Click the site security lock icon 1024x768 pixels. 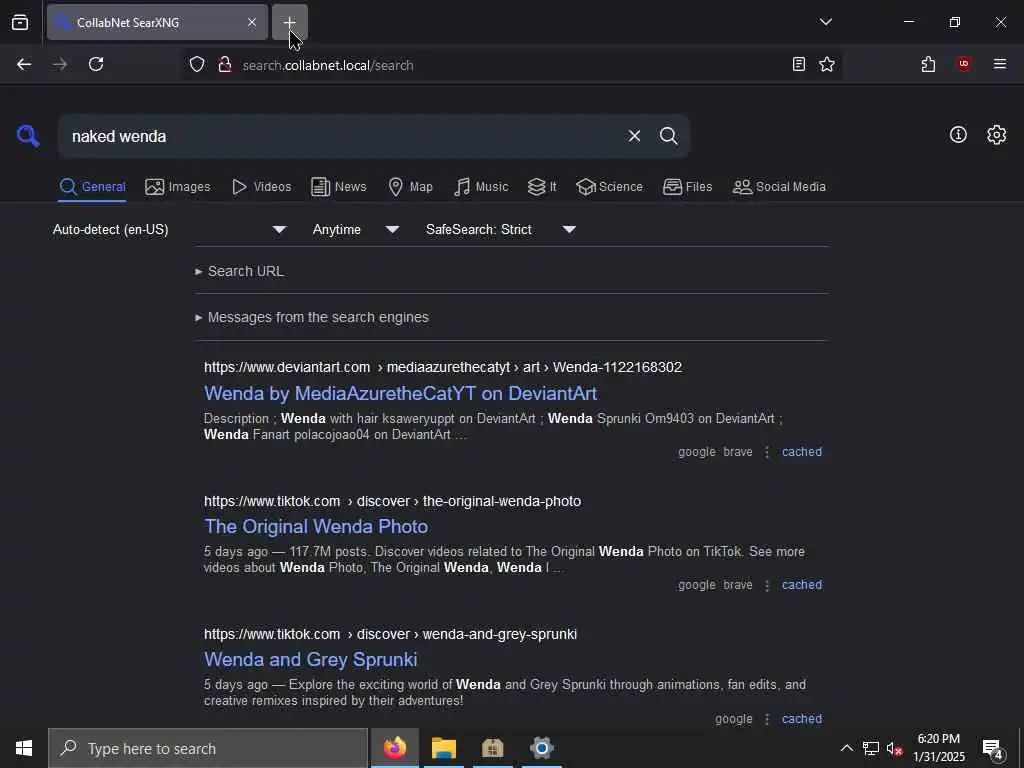tap(225, 64)
